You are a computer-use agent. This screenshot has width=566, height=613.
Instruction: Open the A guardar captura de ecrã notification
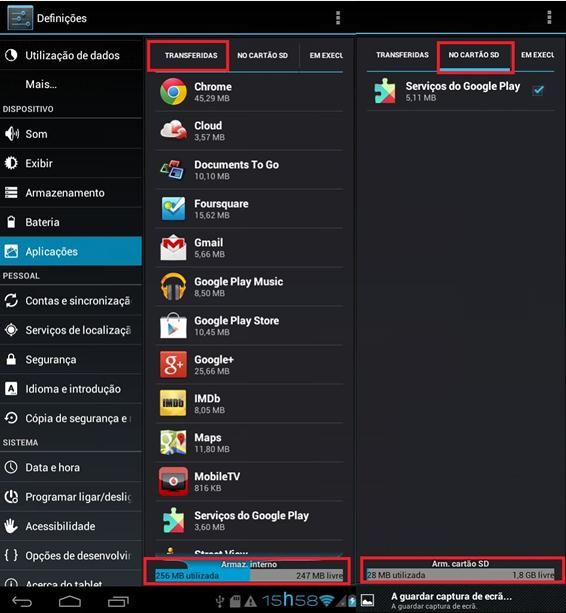(x=461, y=600)
